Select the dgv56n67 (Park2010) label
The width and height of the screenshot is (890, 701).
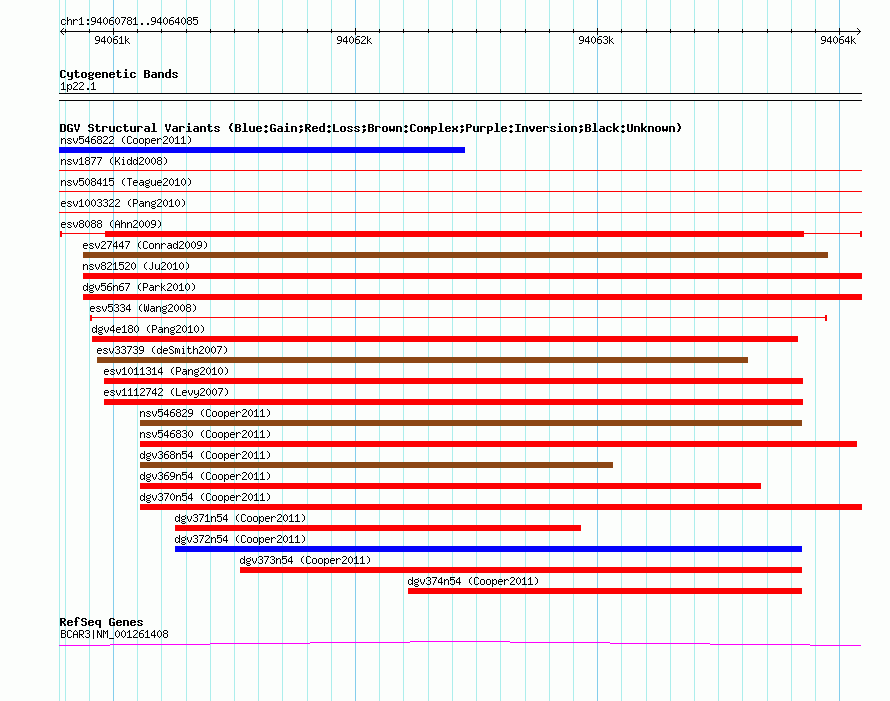139,287
